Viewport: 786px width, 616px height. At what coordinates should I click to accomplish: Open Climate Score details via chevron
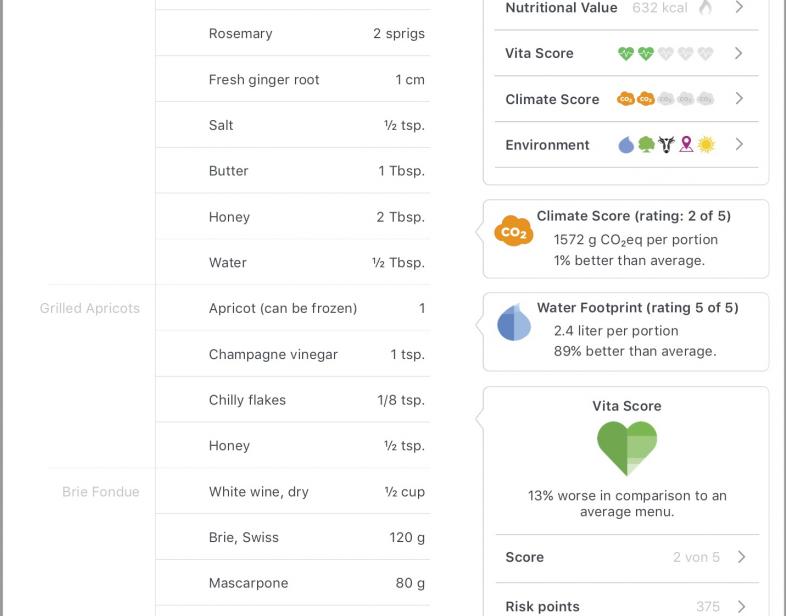pyautogui.click(x=739, y=98)
